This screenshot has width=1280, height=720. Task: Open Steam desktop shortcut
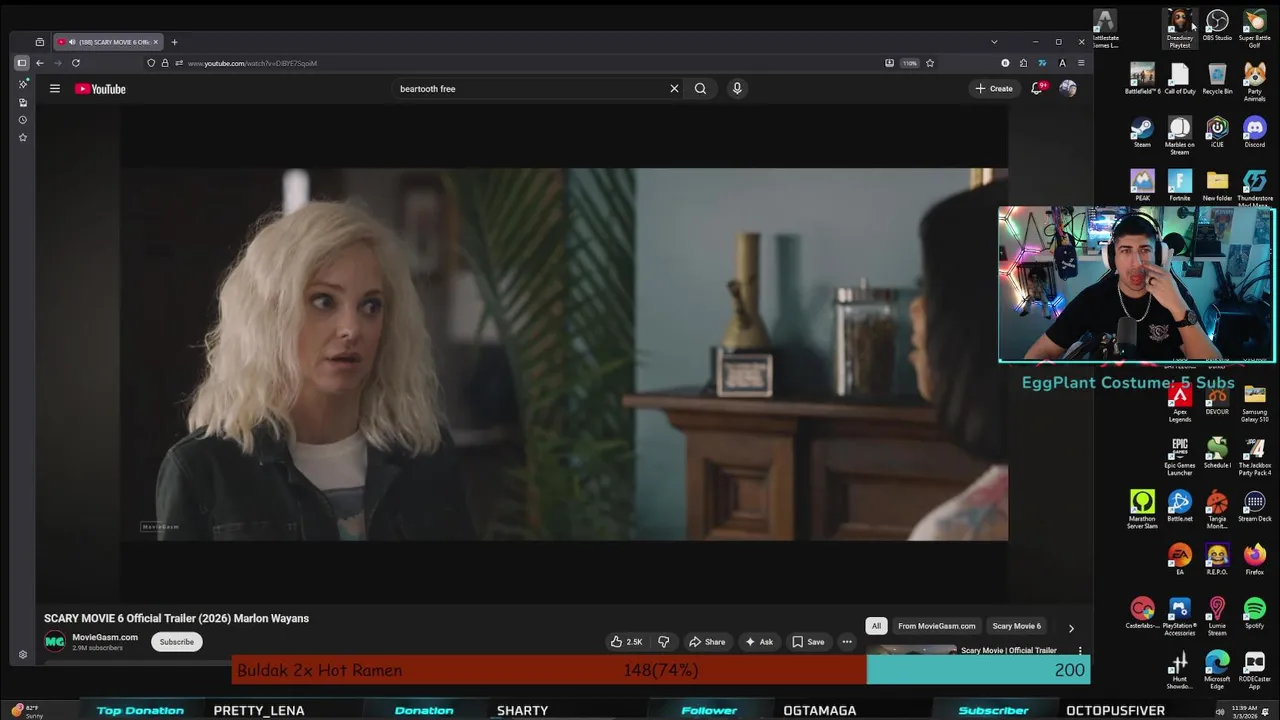(x=1142, y=132)
